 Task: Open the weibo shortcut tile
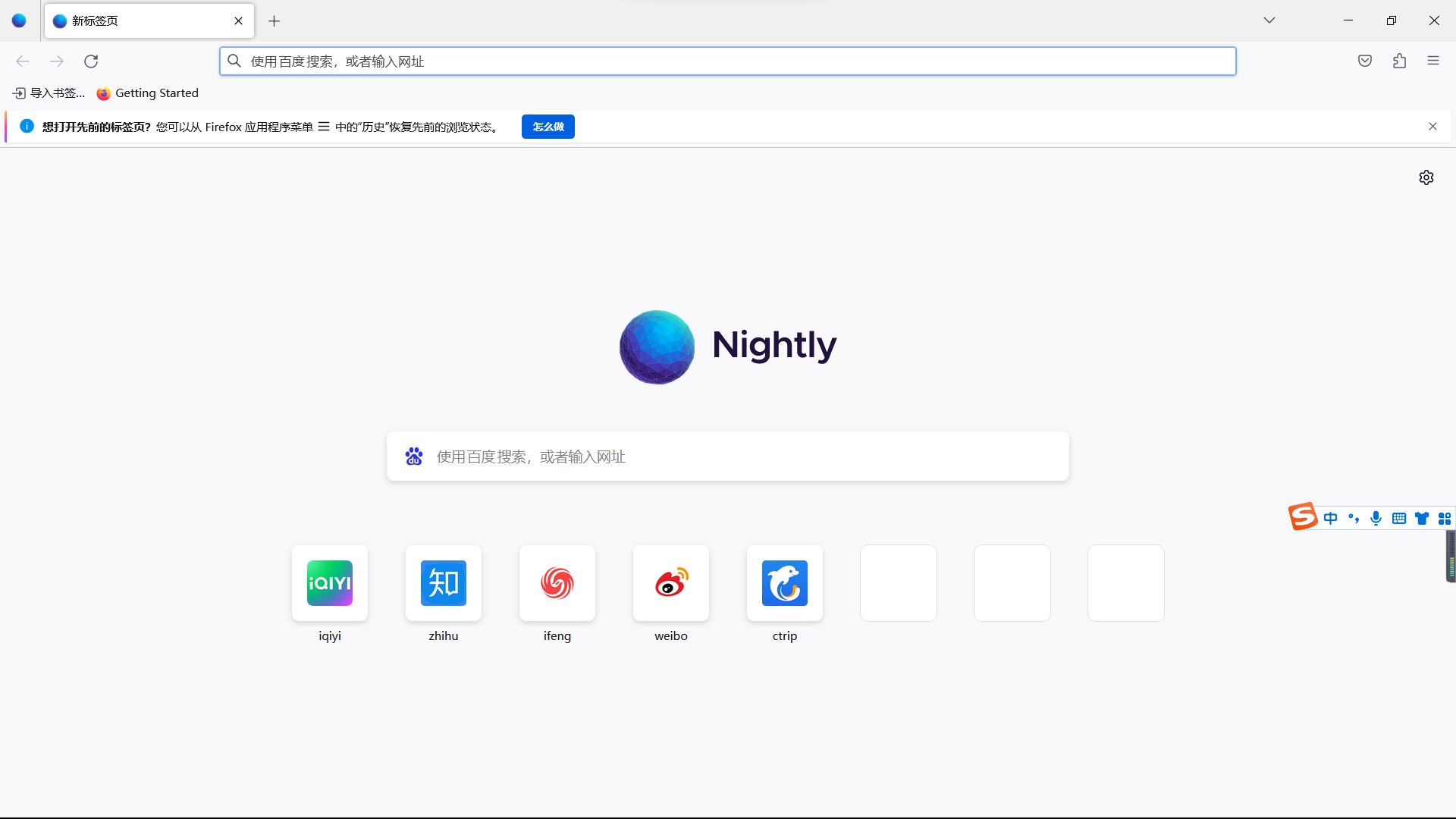671,583
